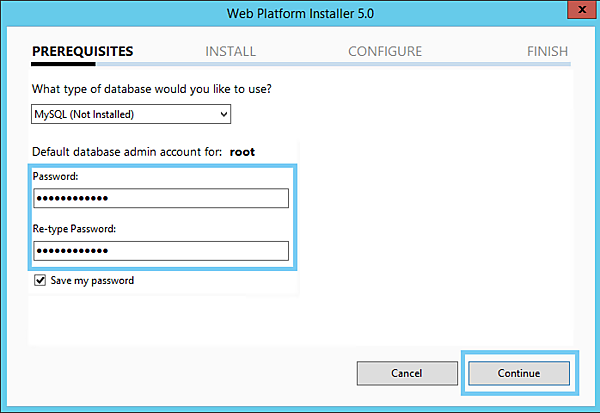Select the CONFIGURE step heading
This screenshot has height=413, width=600.
click(x=385, y=51)
